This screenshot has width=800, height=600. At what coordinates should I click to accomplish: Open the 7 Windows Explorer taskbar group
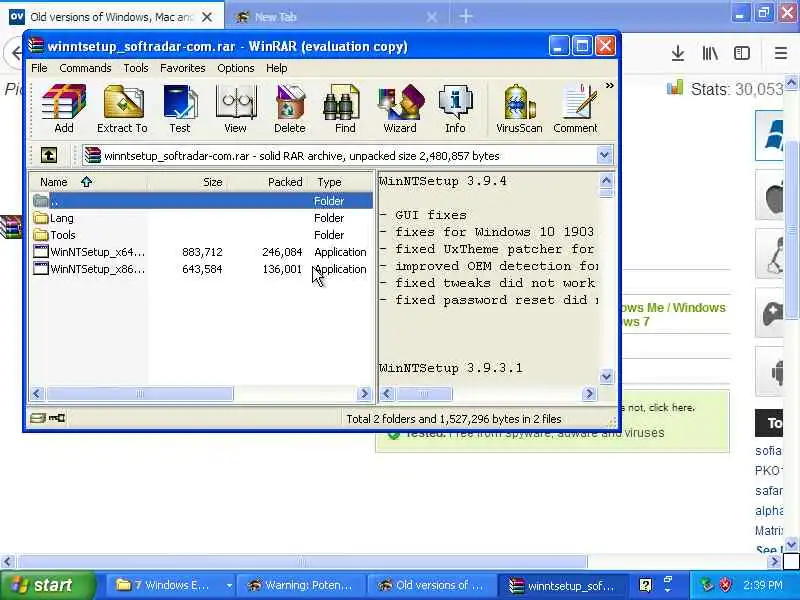click(x=171, y=585)
